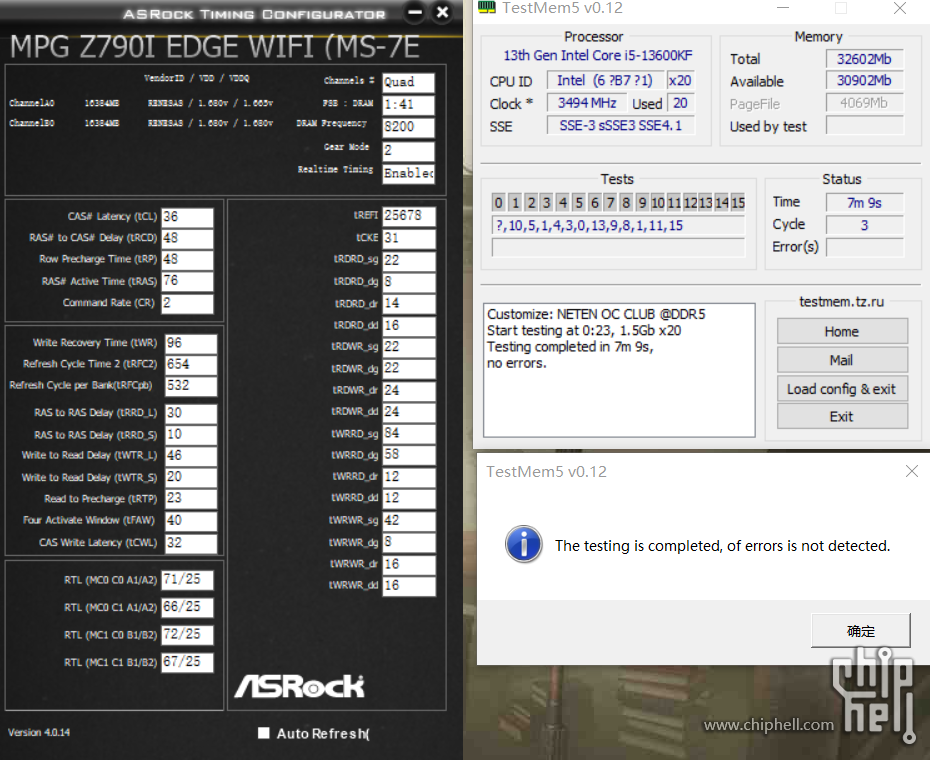Screen dimensions: 930x760
Task: Click test number 7 box in Tests
Action: 610,203
